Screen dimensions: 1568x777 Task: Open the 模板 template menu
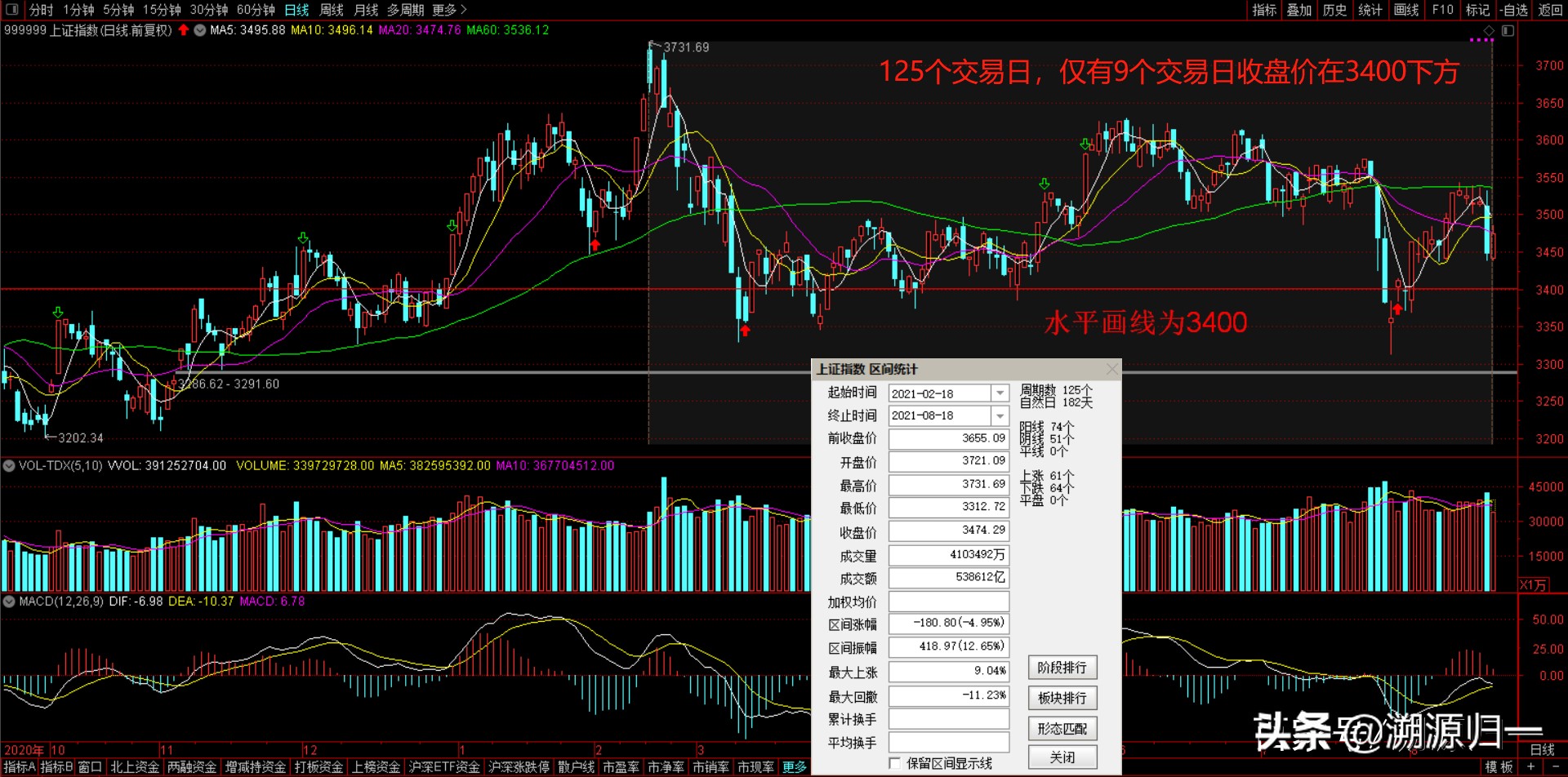click(1499, 767)
